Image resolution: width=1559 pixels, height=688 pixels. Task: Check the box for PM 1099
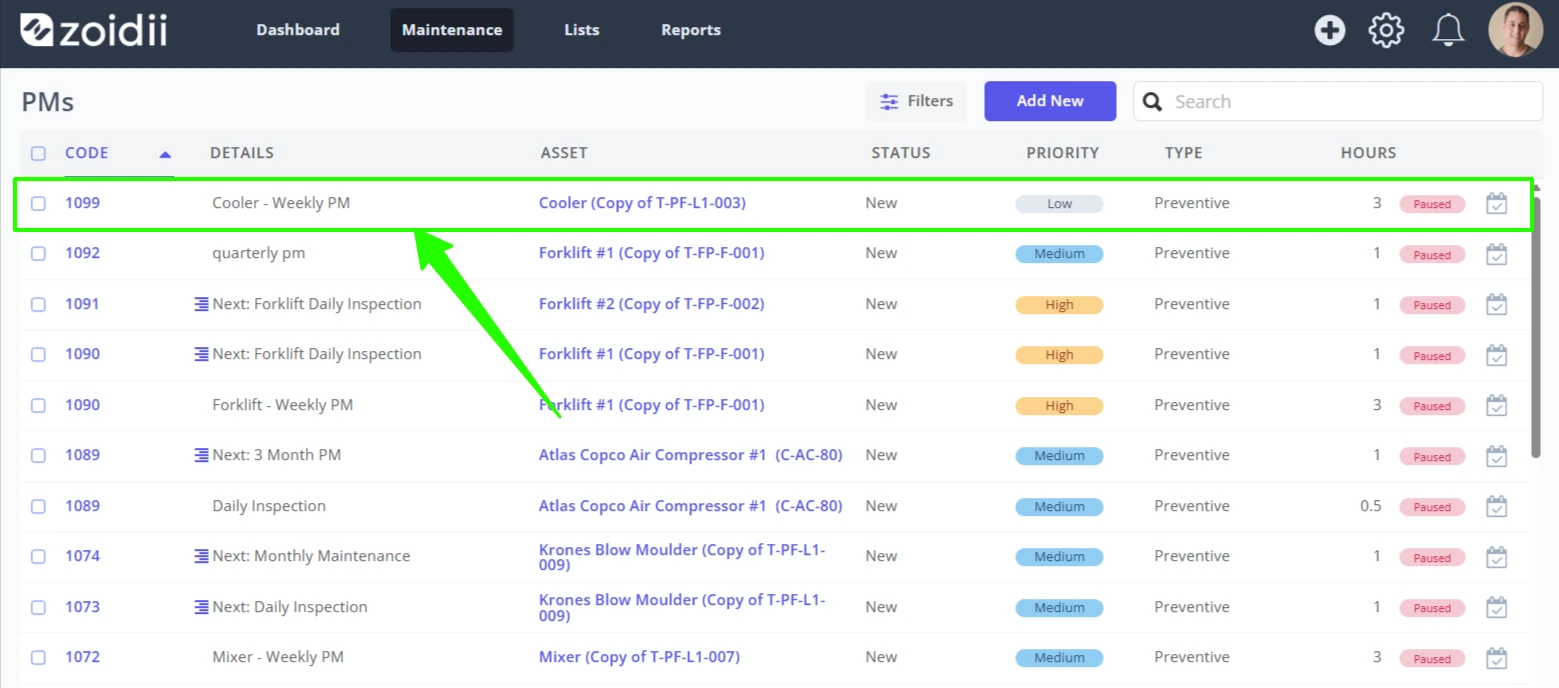pos(38,203)
